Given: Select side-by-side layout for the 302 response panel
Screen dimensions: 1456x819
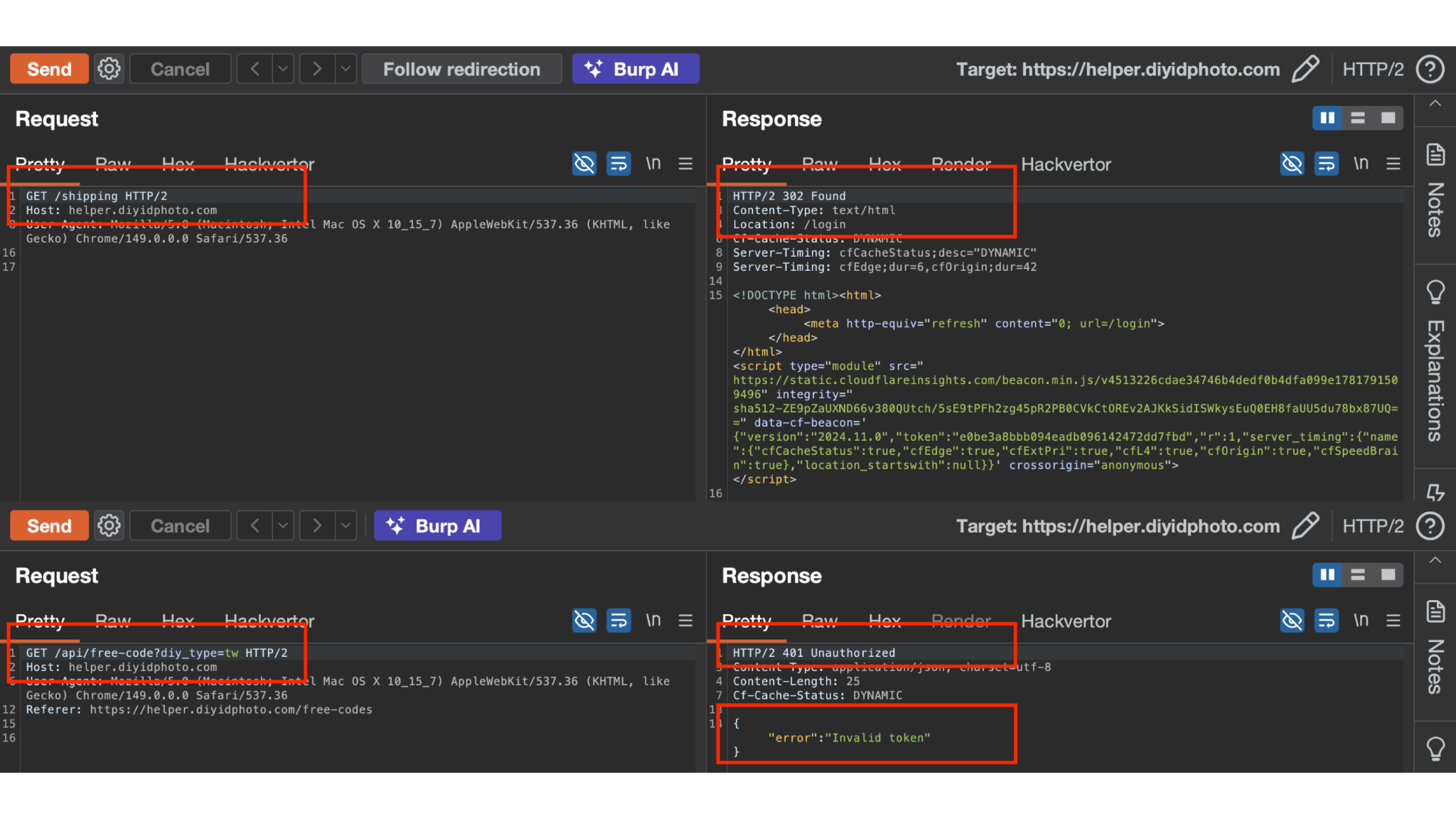Looking at the screenshot, I should point(1327,118).
